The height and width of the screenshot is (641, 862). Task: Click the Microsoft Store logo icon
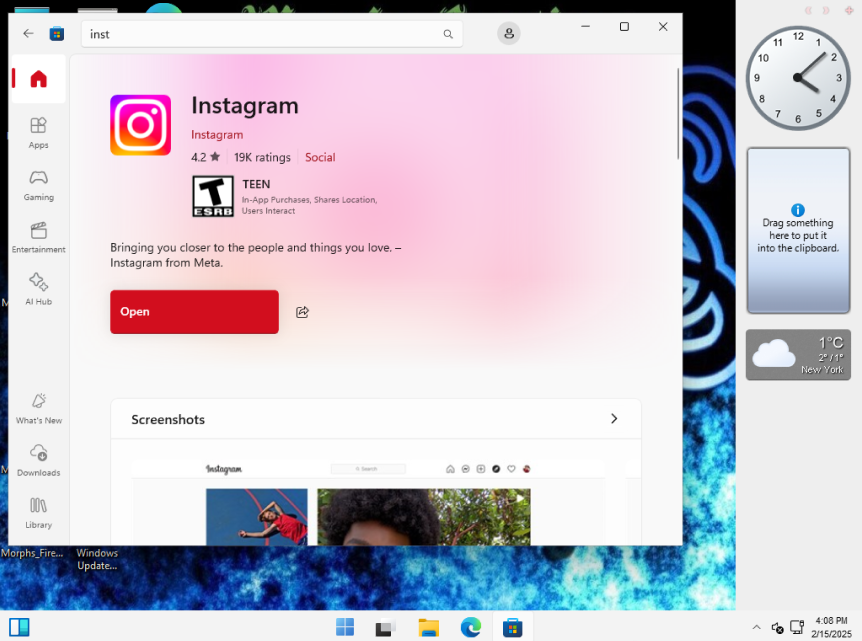click(57, 34)
